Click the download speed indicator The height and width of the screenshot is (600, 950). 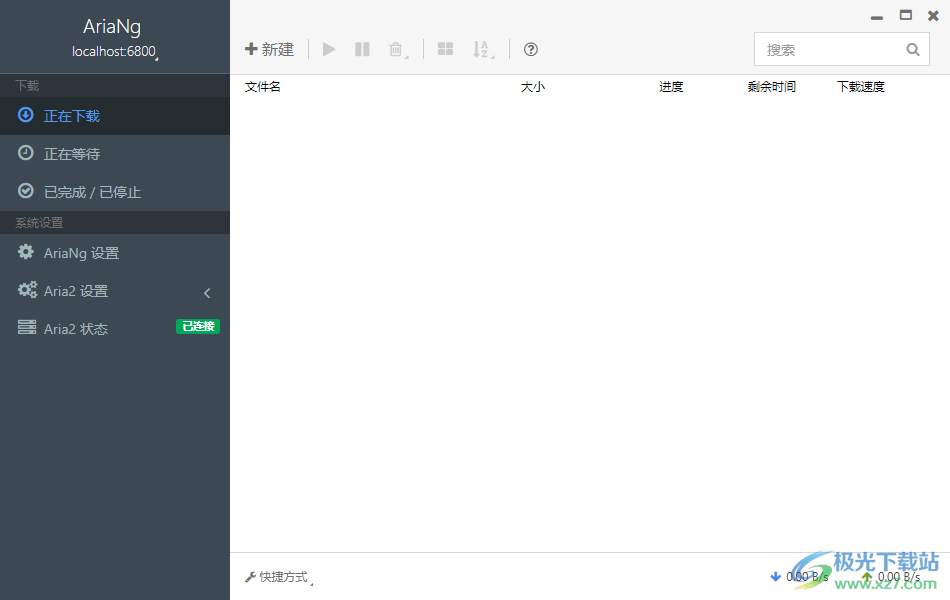pyautogui.click(x=799, y=576)
